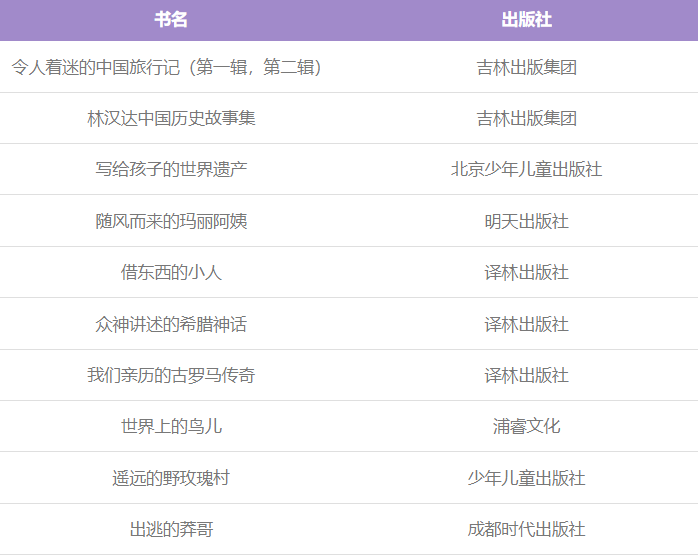This screenshot has height=557, width=698.
Task: Click the publisher 明天出版社
Action: pyautogui.click(x=527, y=221)
